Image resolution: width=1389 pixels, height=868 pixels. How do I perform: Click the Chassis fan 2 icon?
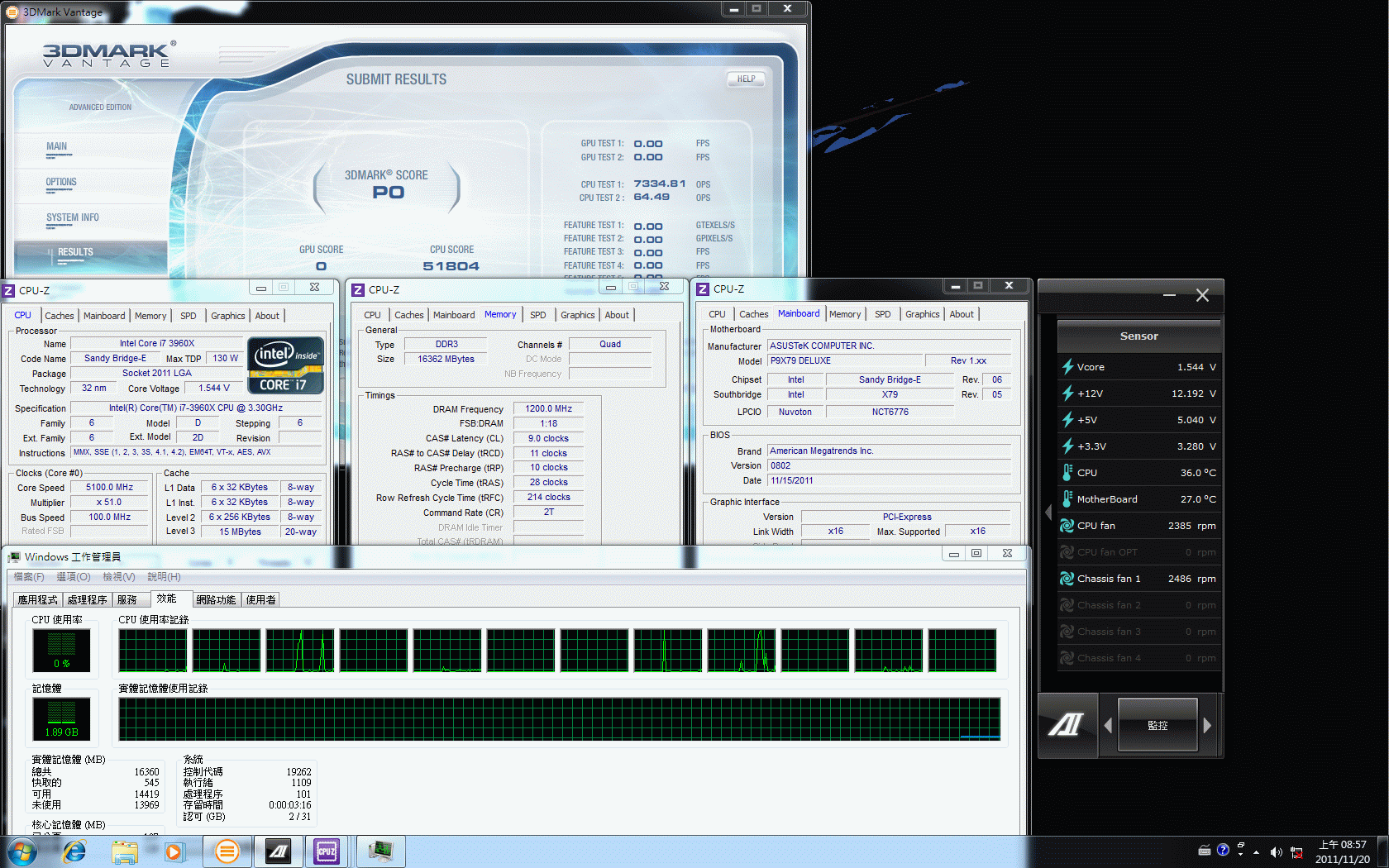pos(1067,605)
